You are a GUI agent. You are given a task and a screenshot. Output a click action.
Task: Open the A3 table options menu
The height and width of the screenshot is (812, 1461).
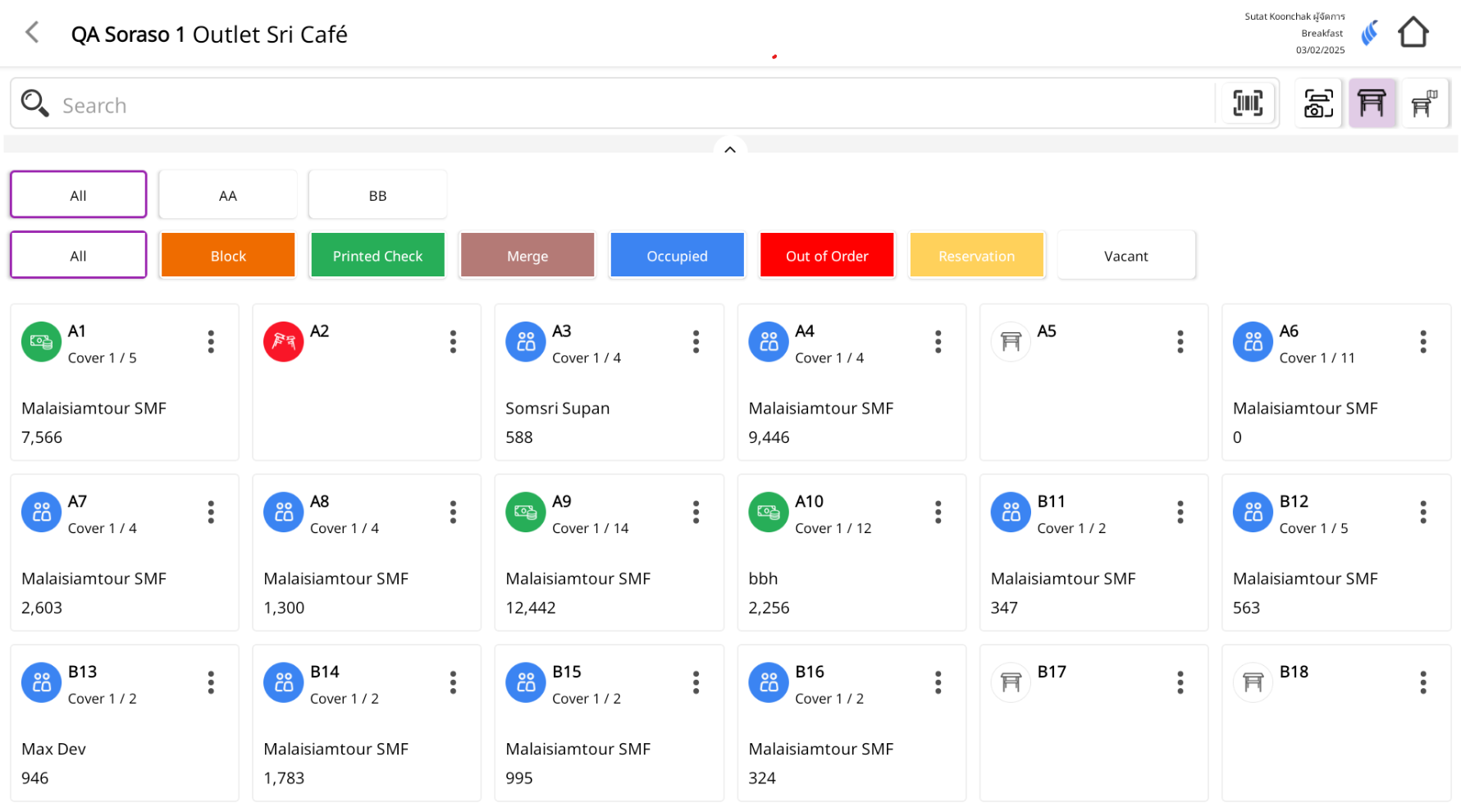tap(696, 342)
